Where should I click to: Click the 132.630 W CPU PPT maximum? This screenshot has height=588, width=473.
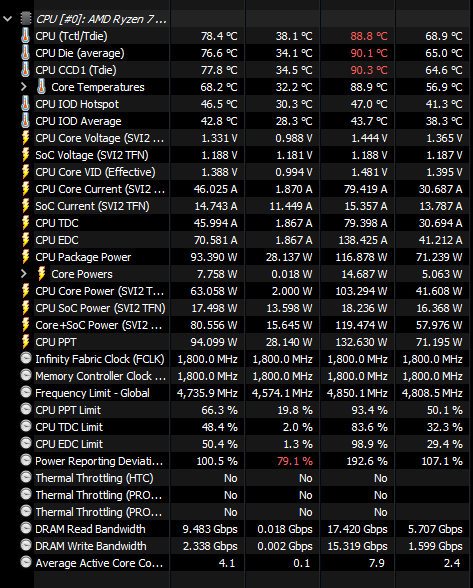tap(362, 342)
